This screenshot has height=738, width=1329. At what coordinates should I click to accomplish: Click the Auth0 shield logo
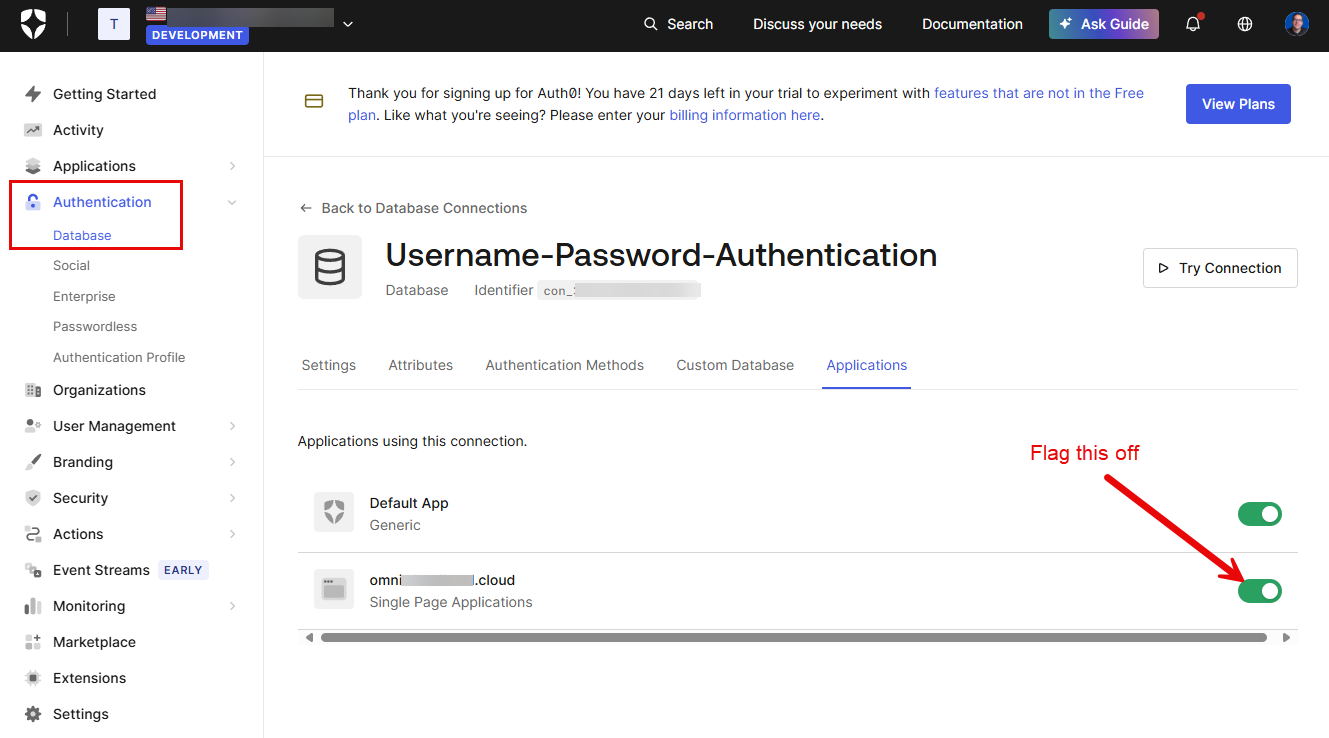point(33,24)
